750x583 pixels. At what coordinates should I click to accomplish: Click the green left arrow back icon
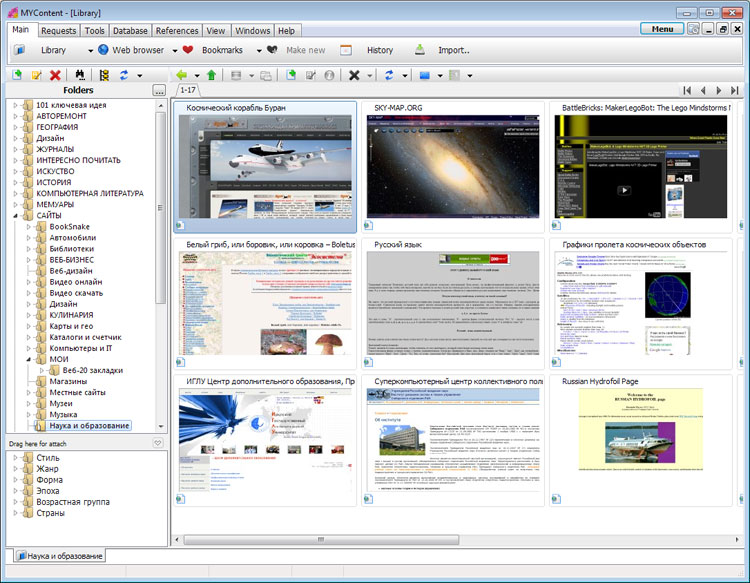(x=181, y=75)
